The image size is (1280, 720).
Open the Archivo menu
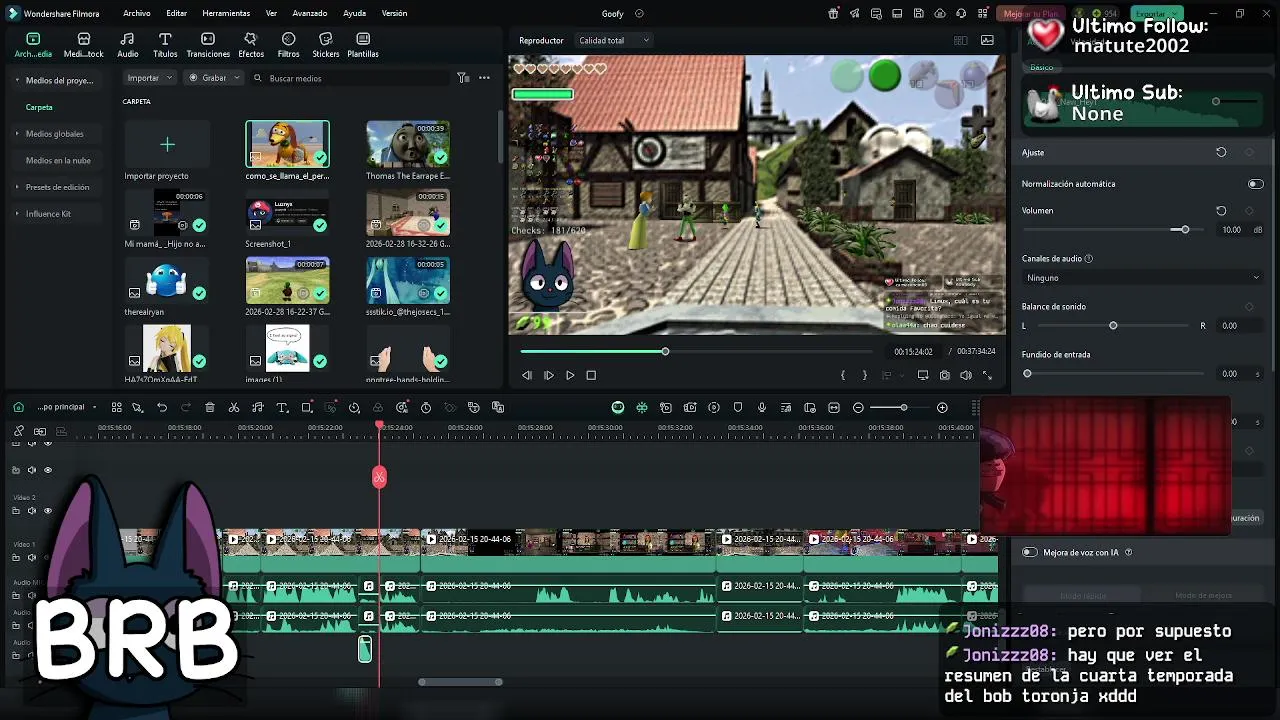(x=137, y=13)
